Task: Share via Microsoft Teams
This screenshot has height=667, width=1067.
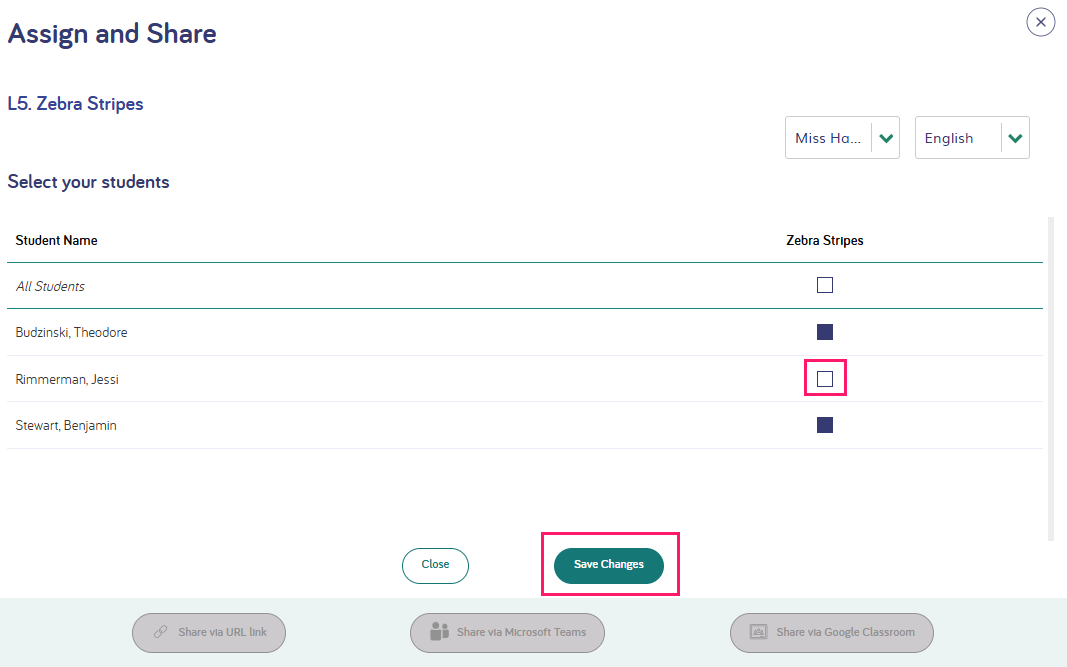Action: 507,632
